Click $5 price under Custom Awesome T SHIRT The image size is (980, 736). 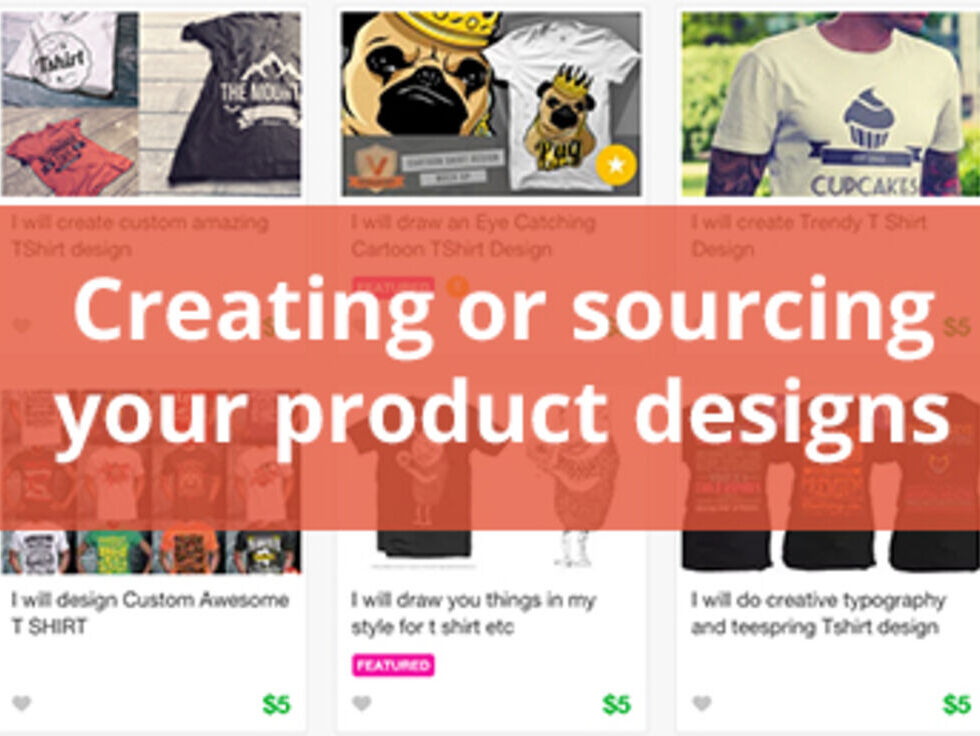point(276,705)
